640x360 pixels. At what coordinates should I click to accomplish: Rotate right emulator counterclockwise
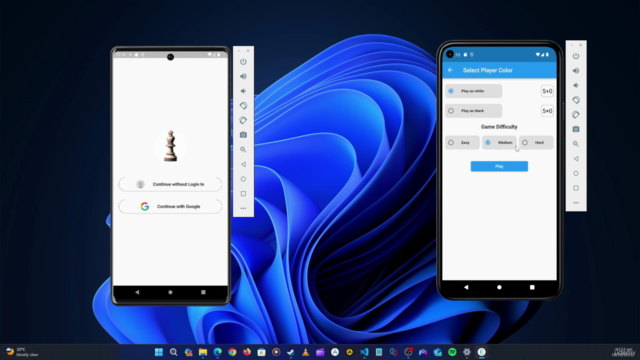tap(576, 100)
